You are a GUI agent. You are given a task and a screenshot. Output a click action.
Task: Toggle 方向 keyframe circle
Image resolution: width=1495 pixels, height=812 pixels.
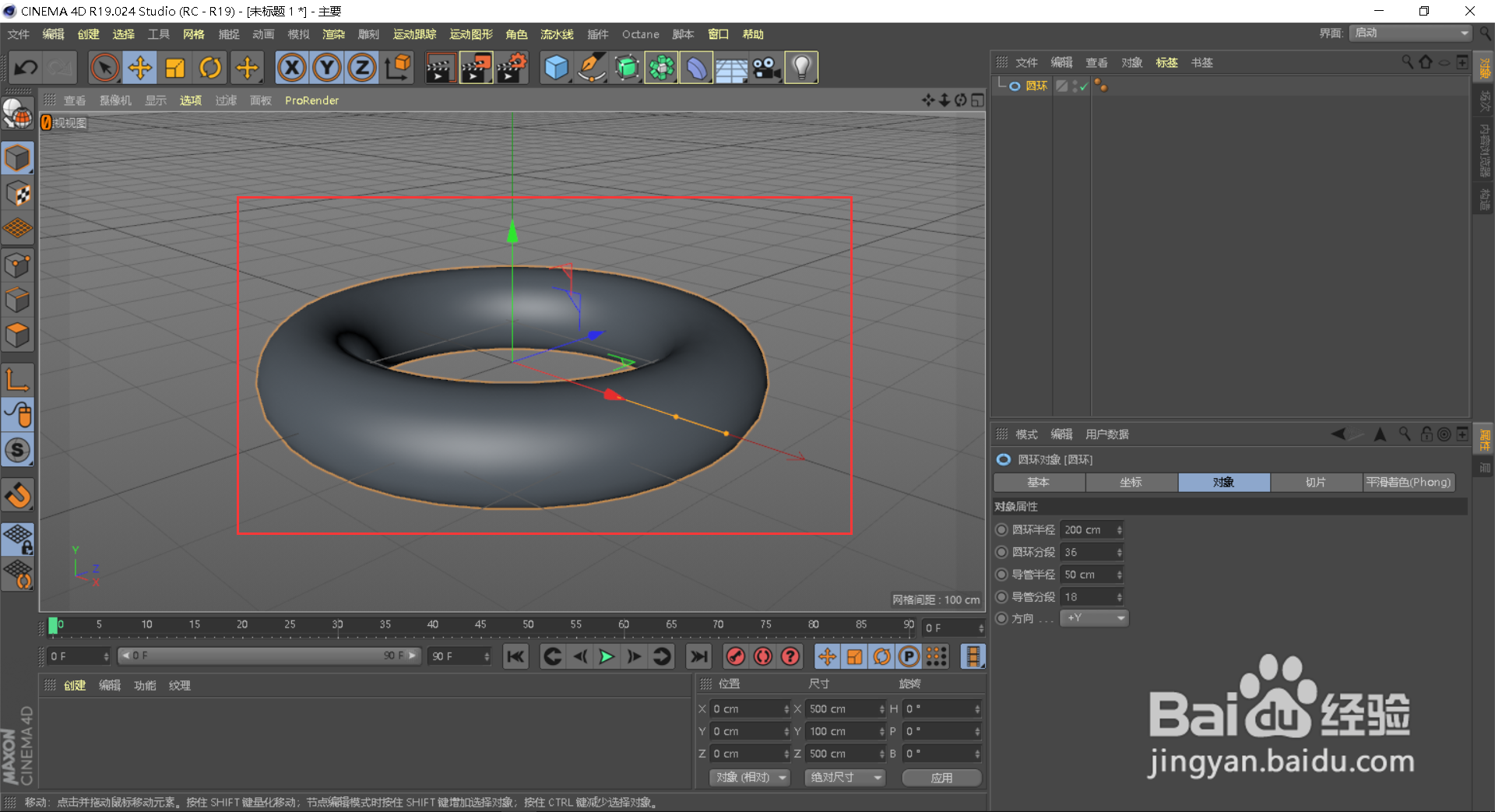1002,618
